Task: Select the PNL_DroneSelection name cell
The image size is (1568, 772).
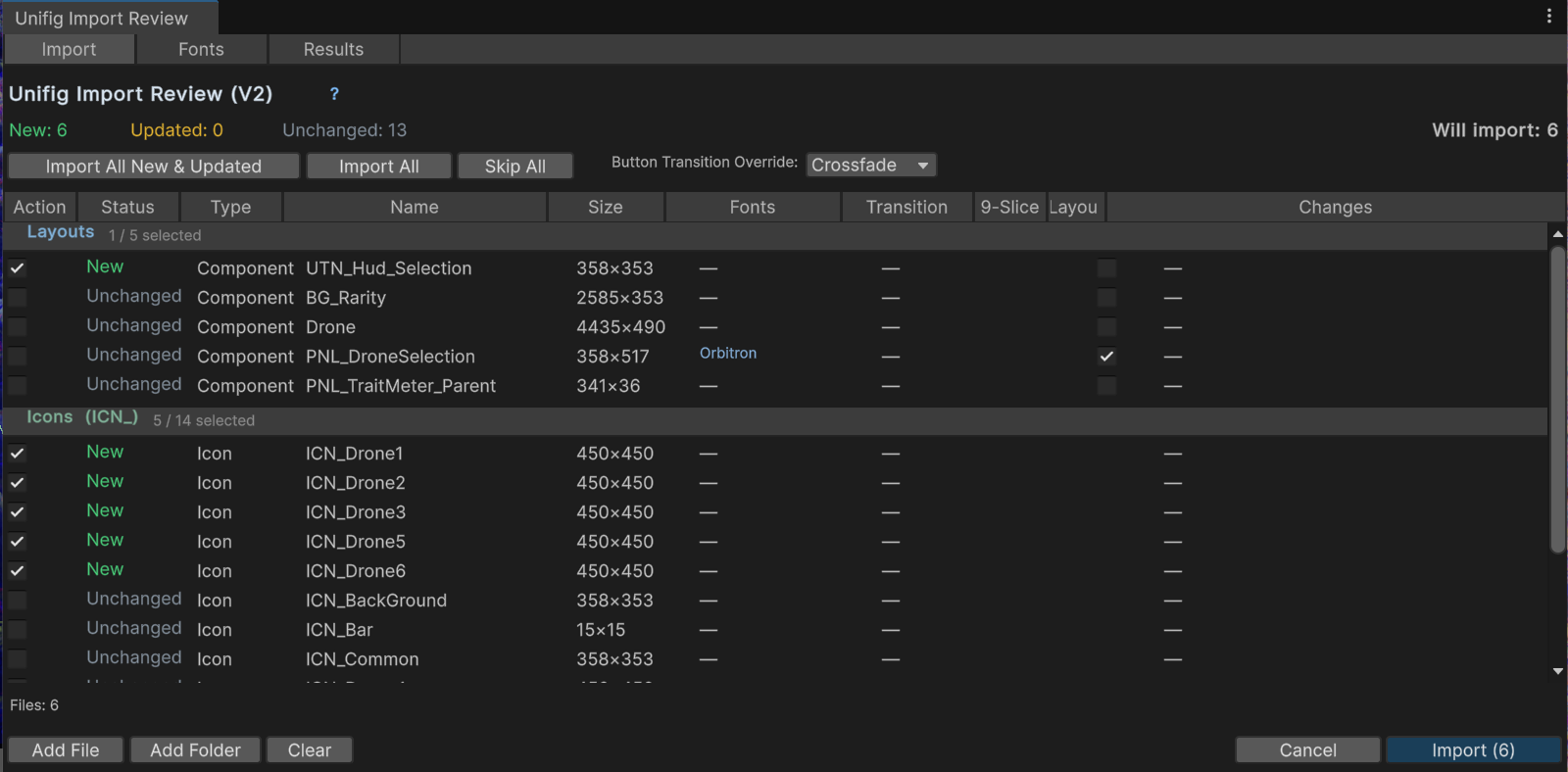Action: [390, 357]
